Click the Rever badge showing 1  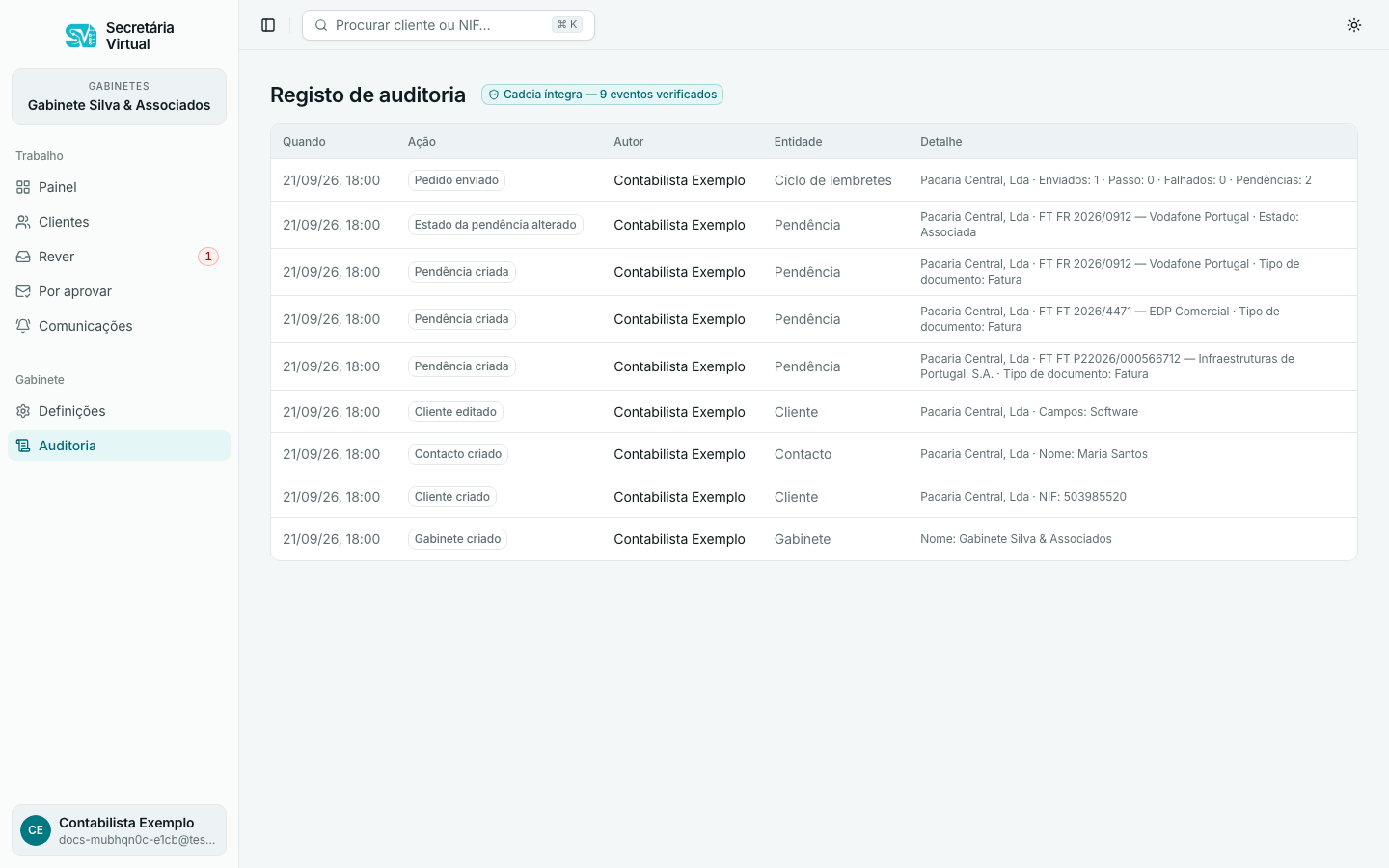coord(208,257)
